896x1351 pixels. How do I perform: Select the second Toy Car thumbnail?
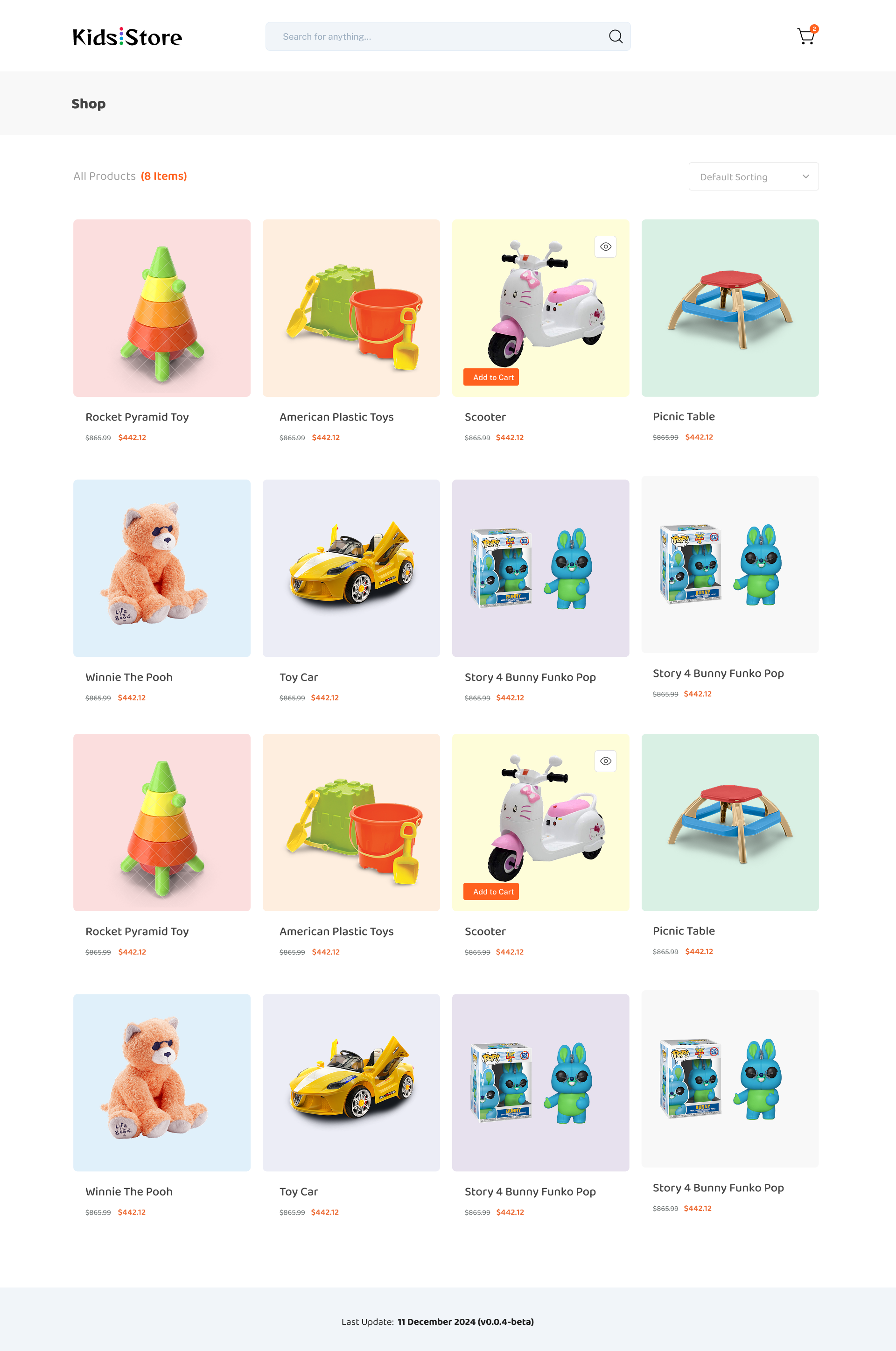pos(351,1083)
